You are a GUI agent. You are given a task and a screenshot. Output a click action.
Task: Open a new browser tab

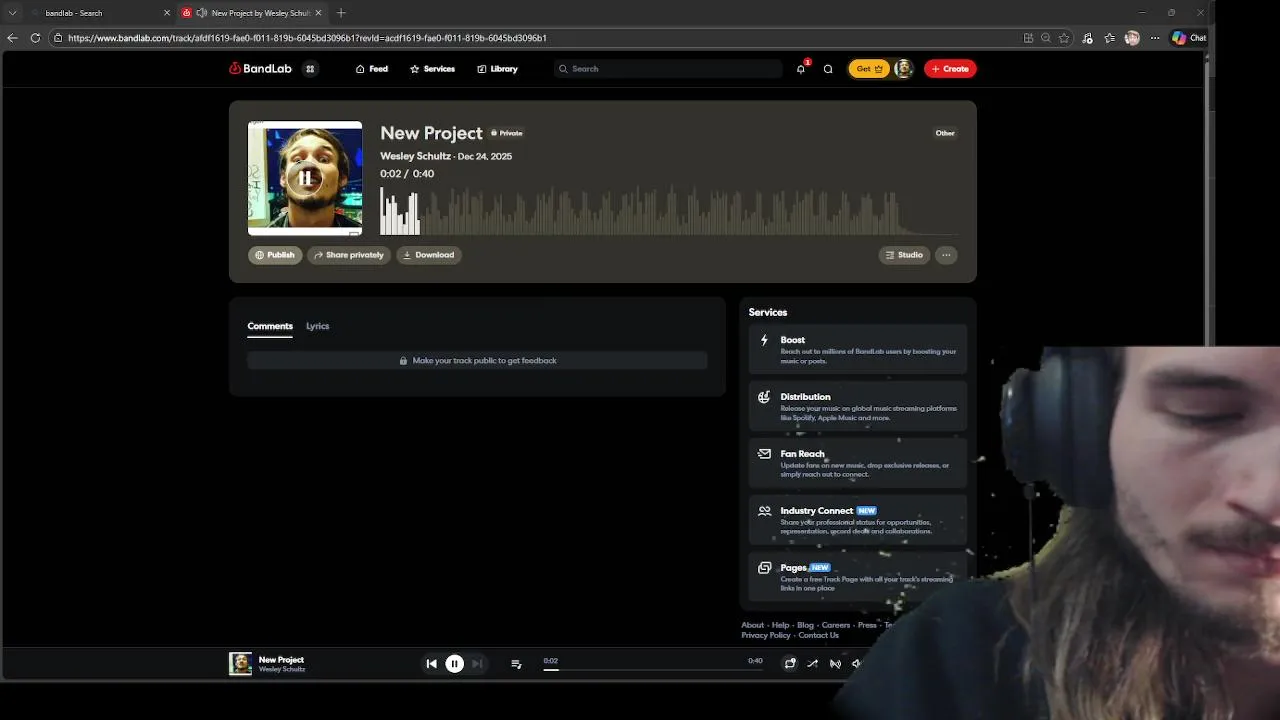point(341,13)
